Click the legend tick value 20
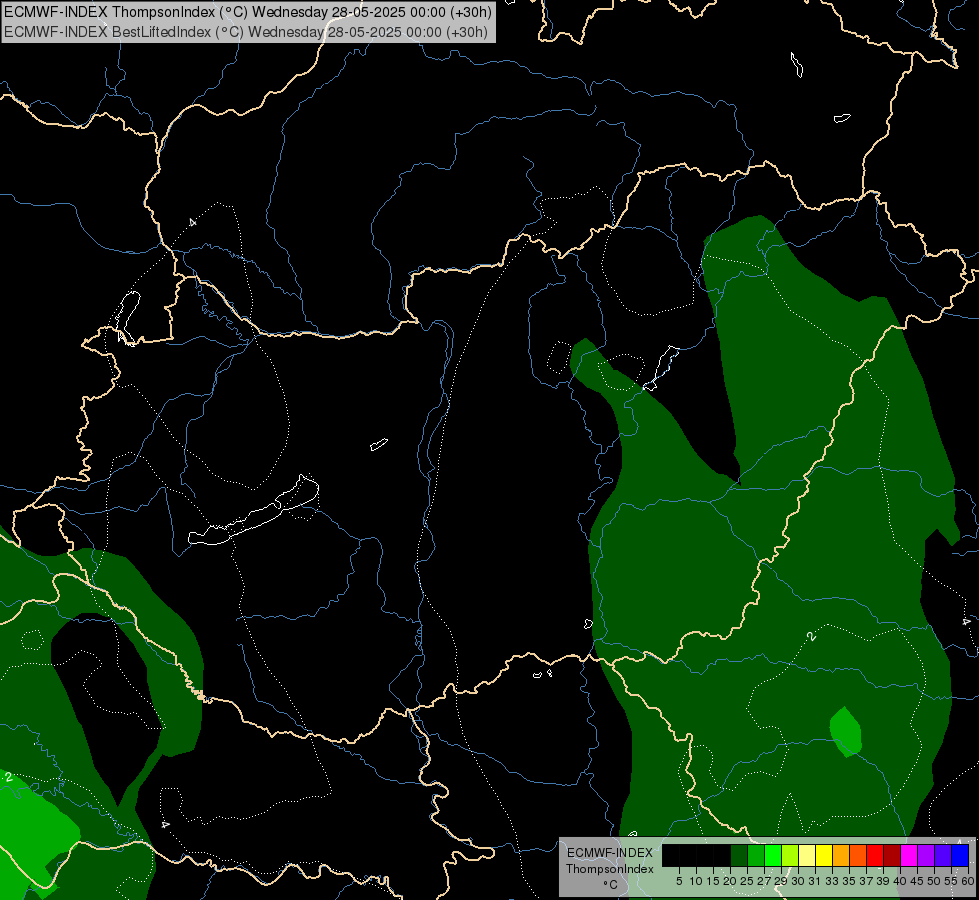Image resolution: width=979 pixels, height=900 pixels. 730,881
